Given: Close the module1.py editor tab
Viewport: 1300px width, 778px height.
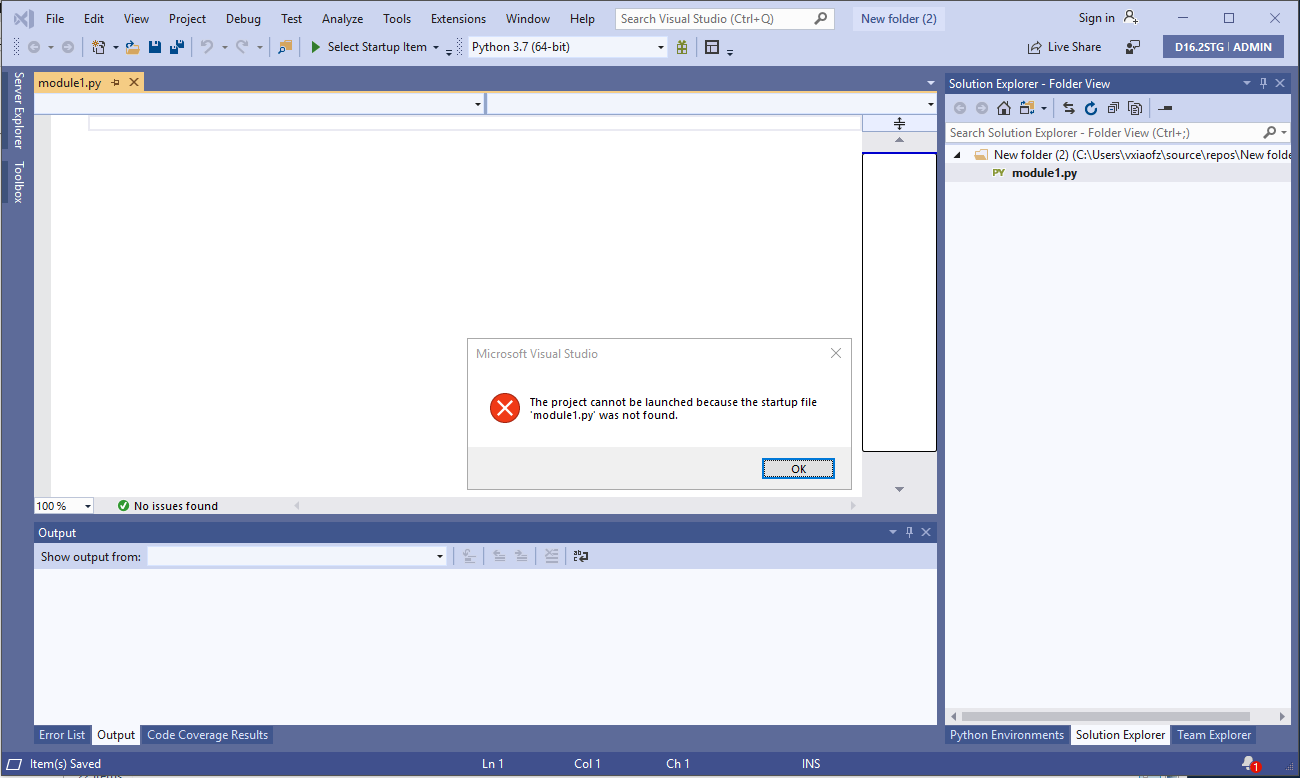Looking at the screenshot, I should point(134,83).
